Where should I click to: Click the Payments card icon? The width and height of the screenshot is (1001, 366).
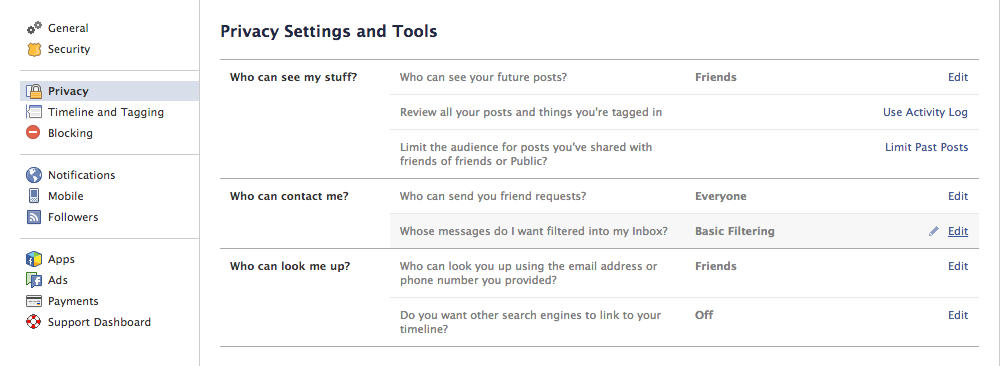[34, 301]
